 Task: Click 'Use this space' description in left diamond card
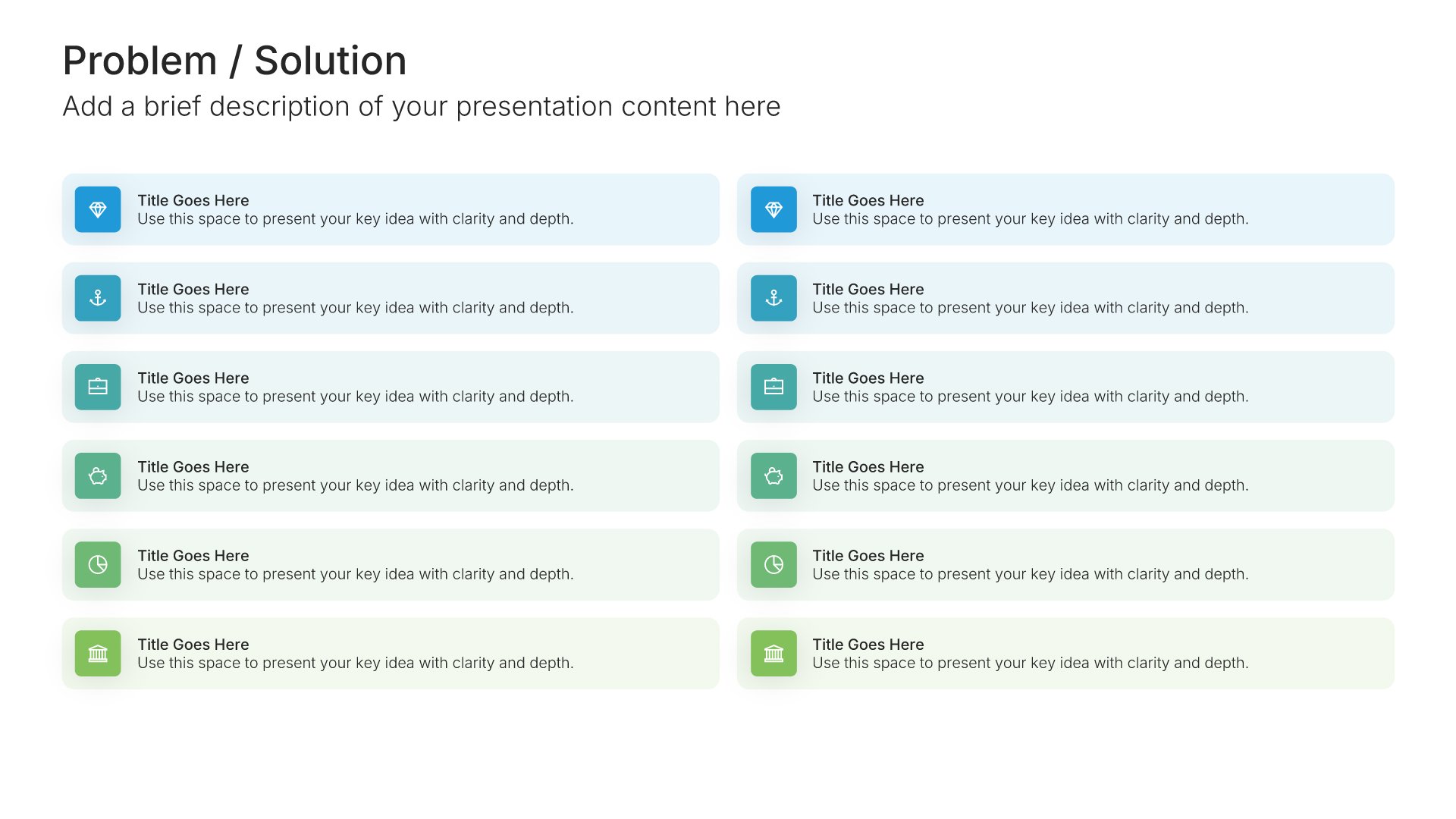[355, 219]
